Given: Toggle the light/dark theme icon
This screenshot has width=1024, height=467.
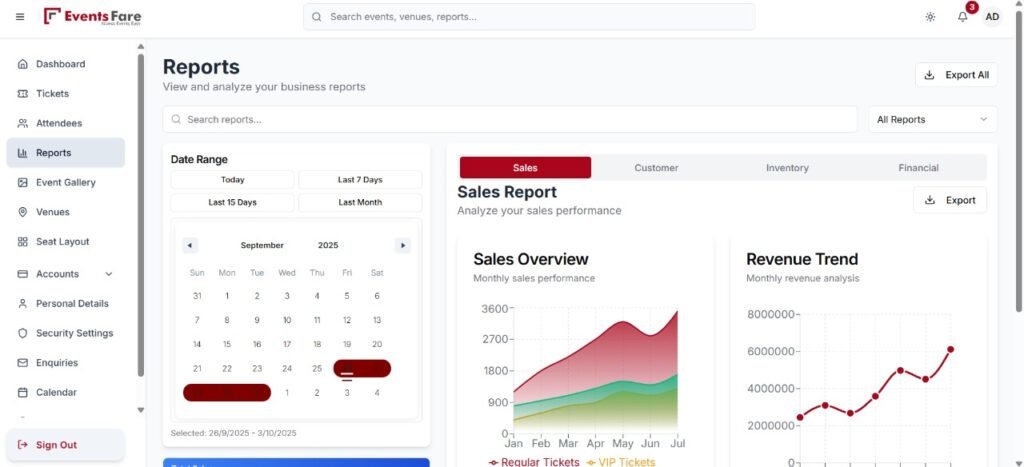Looking at the screenshot, I should [930, 17].
